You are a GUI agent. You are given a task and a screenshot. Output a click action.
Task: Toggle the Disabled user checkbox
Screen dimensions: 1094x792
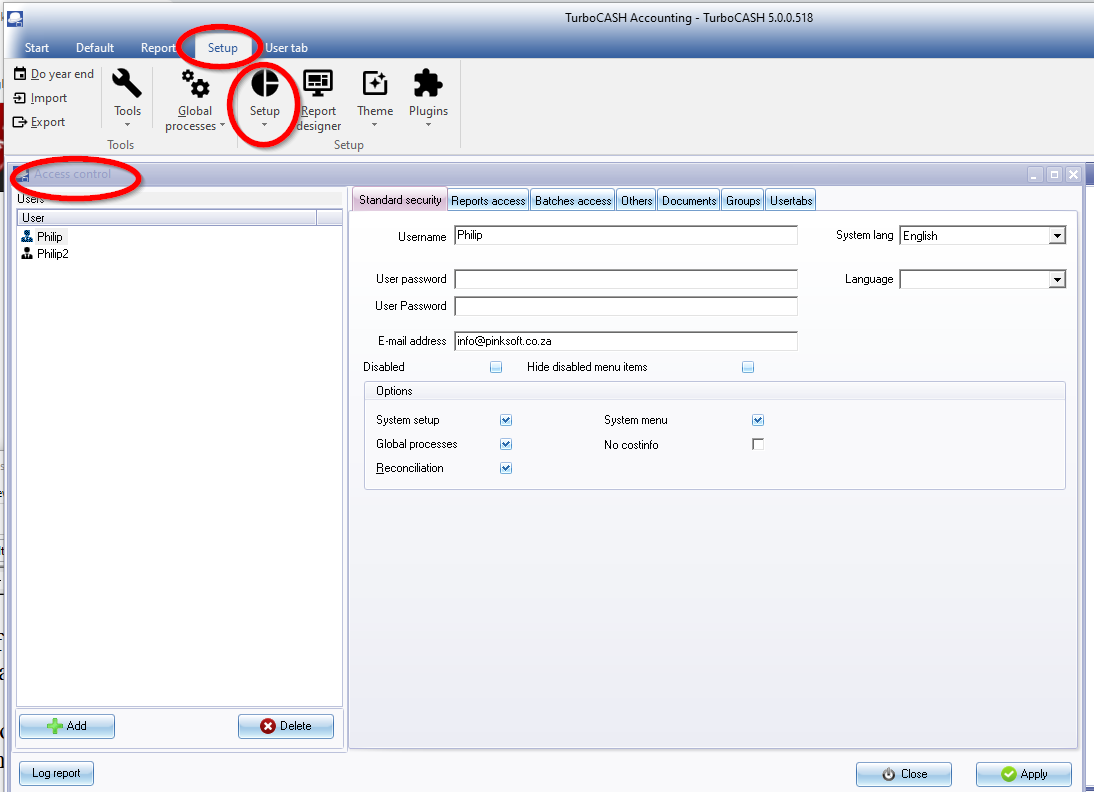click(496, 367)
